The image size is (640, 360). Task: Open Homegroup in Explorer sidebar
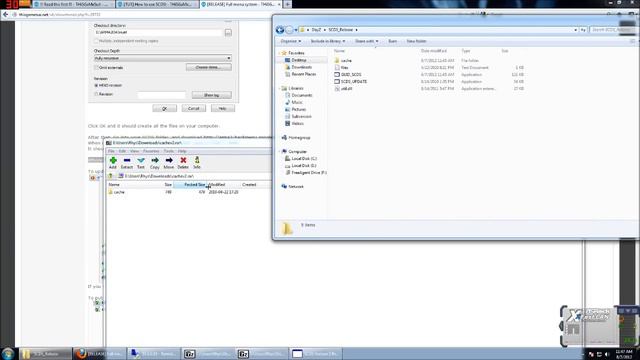pyautogui.click(x=296, y=138)
